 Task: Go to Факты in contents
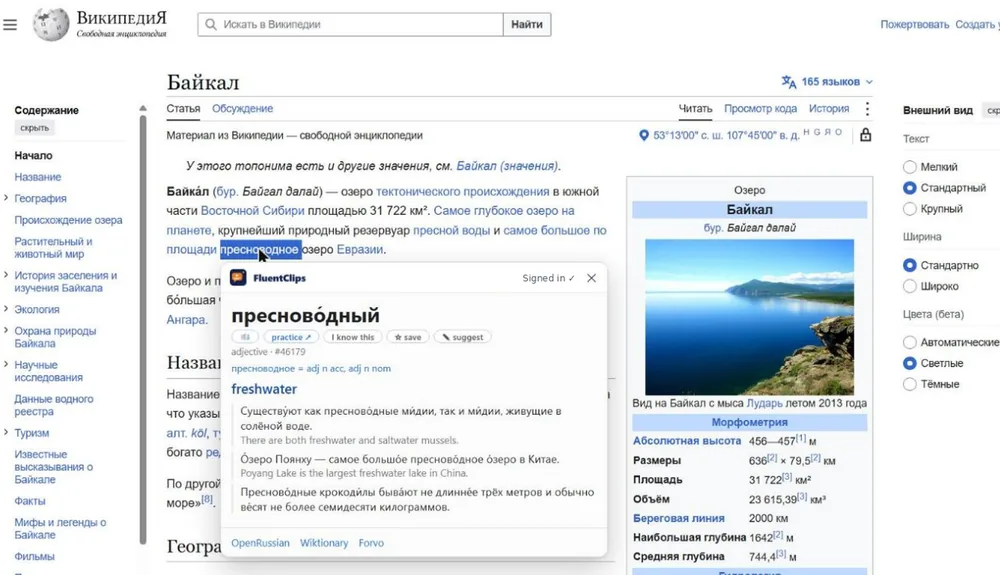pos(29,501)
